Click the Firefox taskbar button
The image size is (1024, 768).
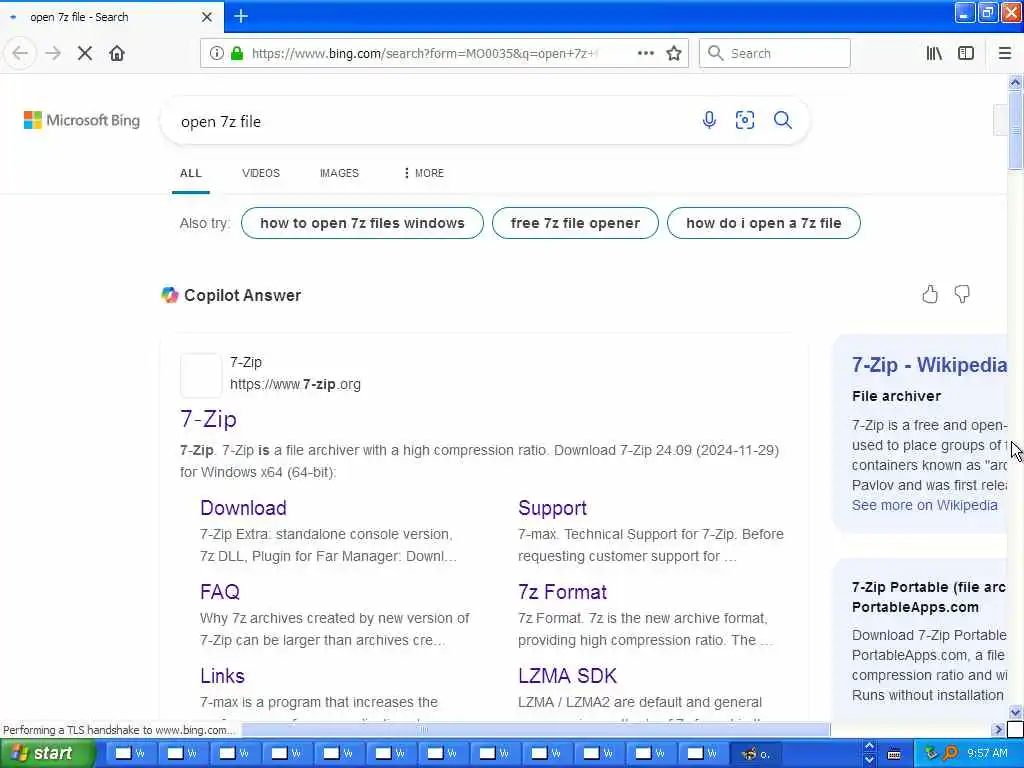(756, 754)
